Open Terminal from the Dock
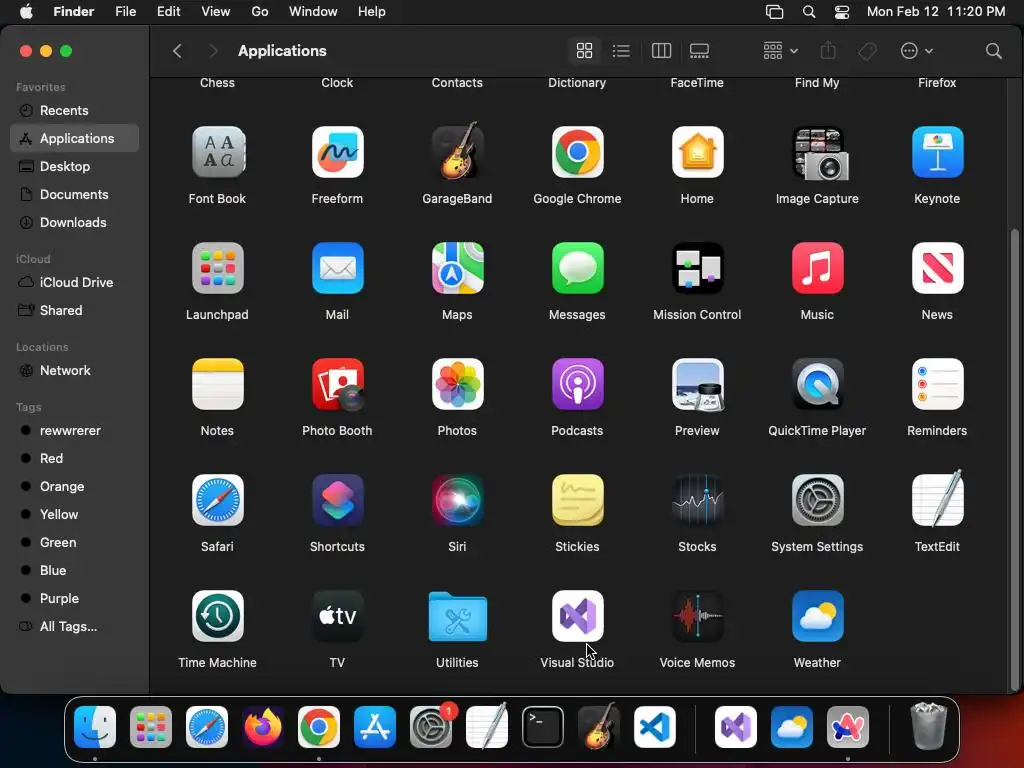The image size is (1024, 768). point(543,727)
